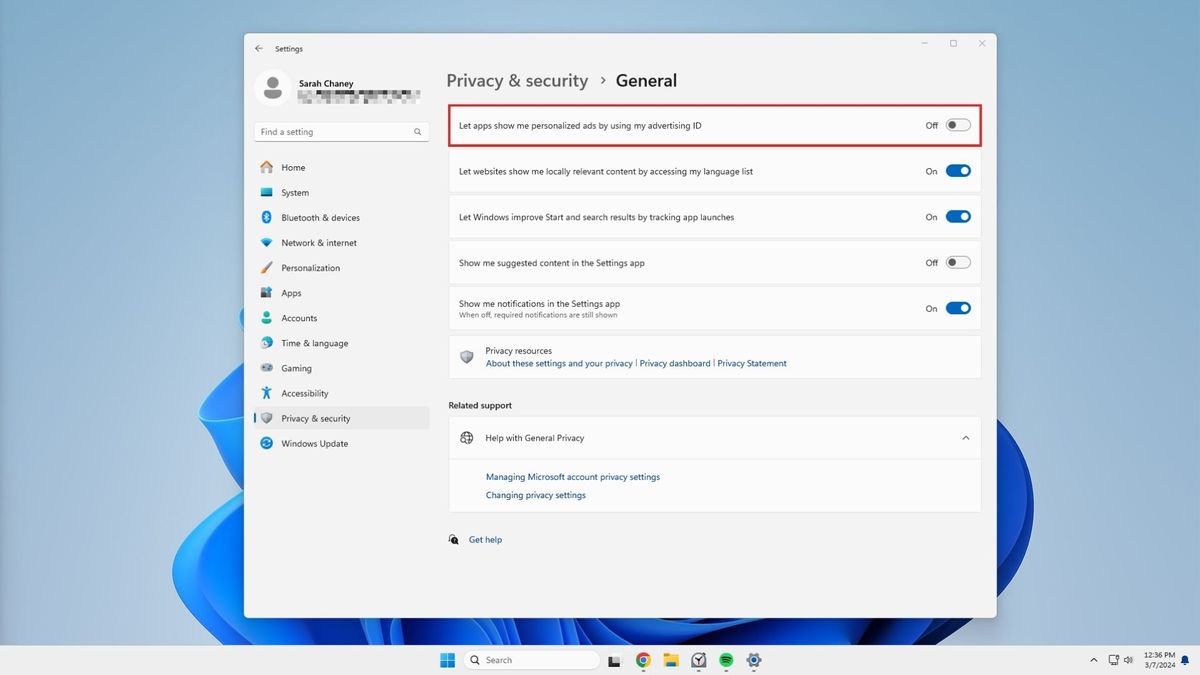
Task: Click the volume icon in the system tray
Action: tap(1128, 660)
